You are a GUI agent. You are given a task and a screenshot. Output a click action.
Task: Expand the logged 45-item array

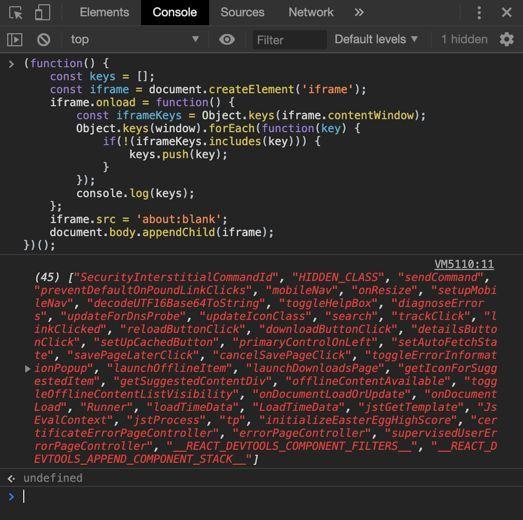click(28, 369)
